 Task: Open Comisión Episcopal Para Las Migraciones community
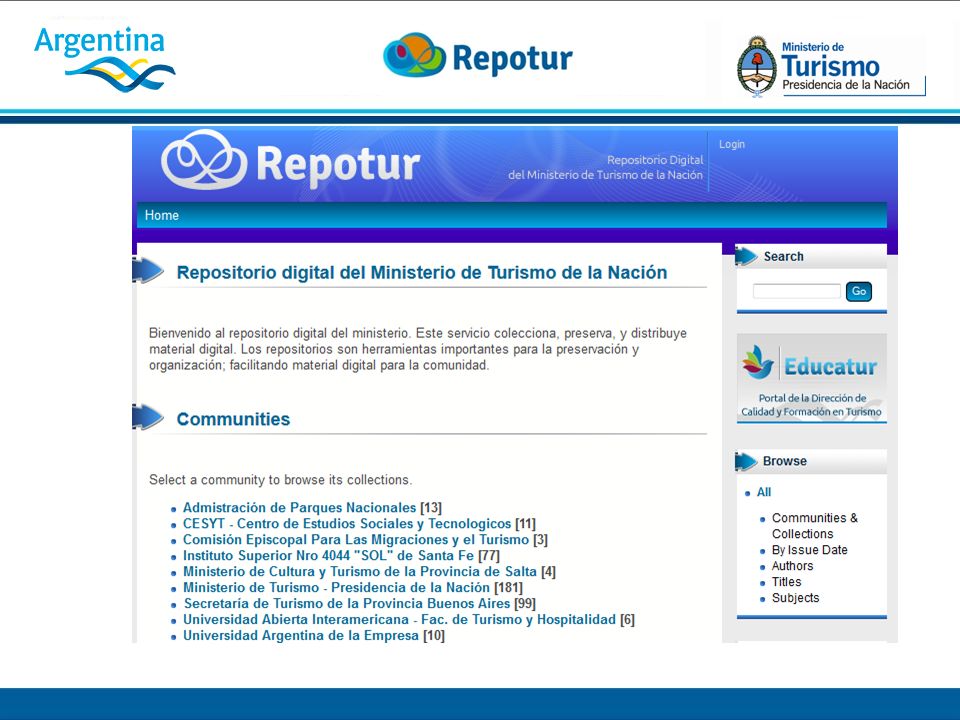(x=356, y=539)
